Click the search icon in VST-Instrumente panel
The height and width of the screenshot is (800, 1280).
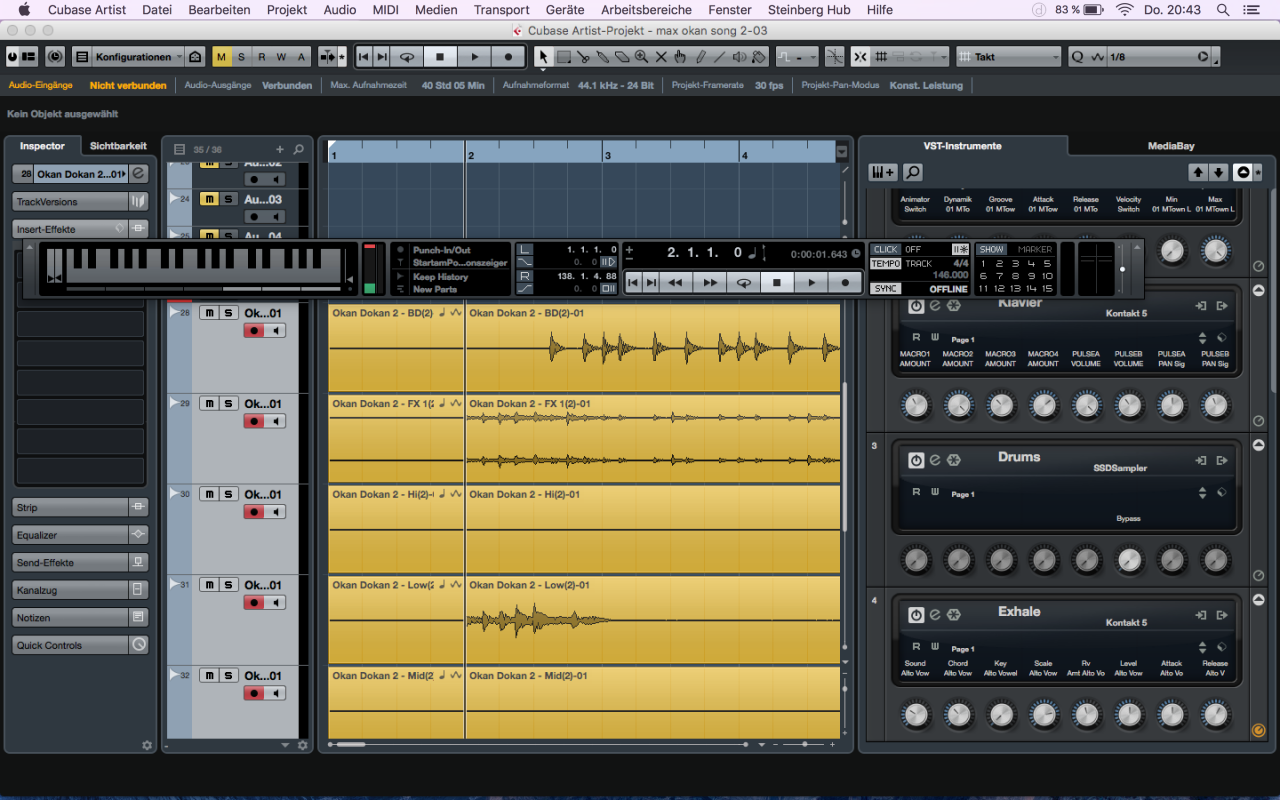(912, 172)
